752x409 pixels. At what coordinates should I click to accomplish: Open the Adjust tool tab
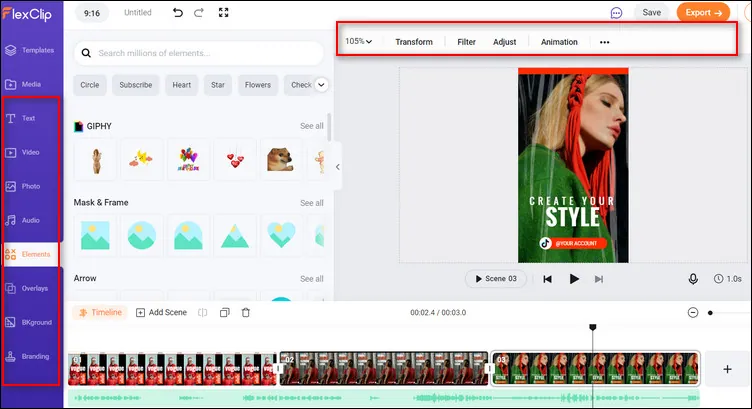(x=505, y=42)
